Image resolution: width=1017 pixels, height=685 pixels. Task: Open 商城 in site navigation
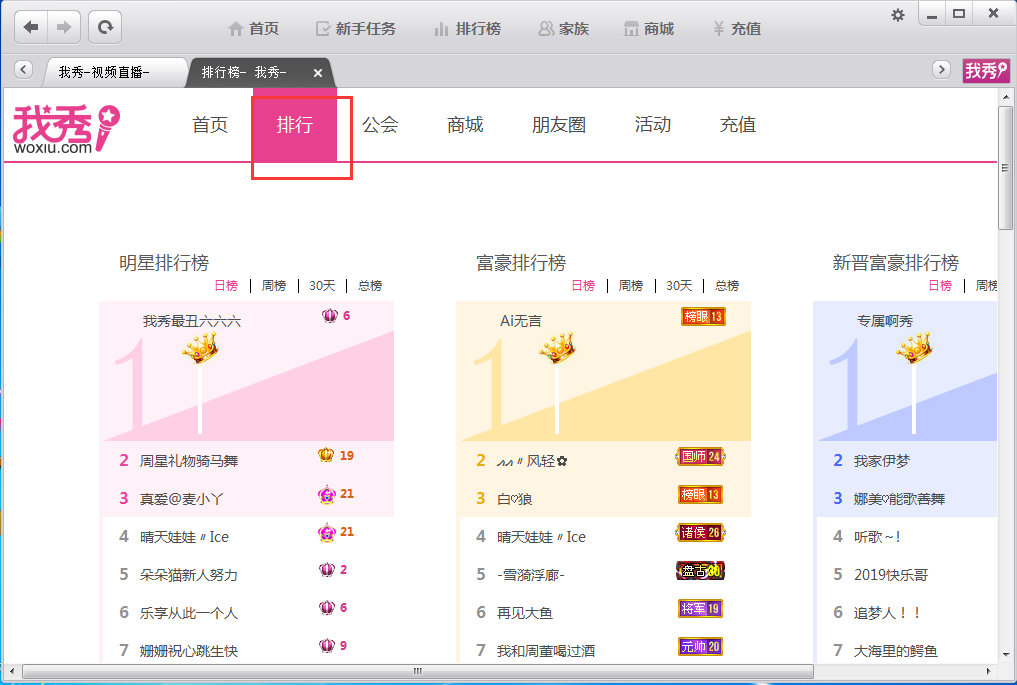click(x=465, y=125)
